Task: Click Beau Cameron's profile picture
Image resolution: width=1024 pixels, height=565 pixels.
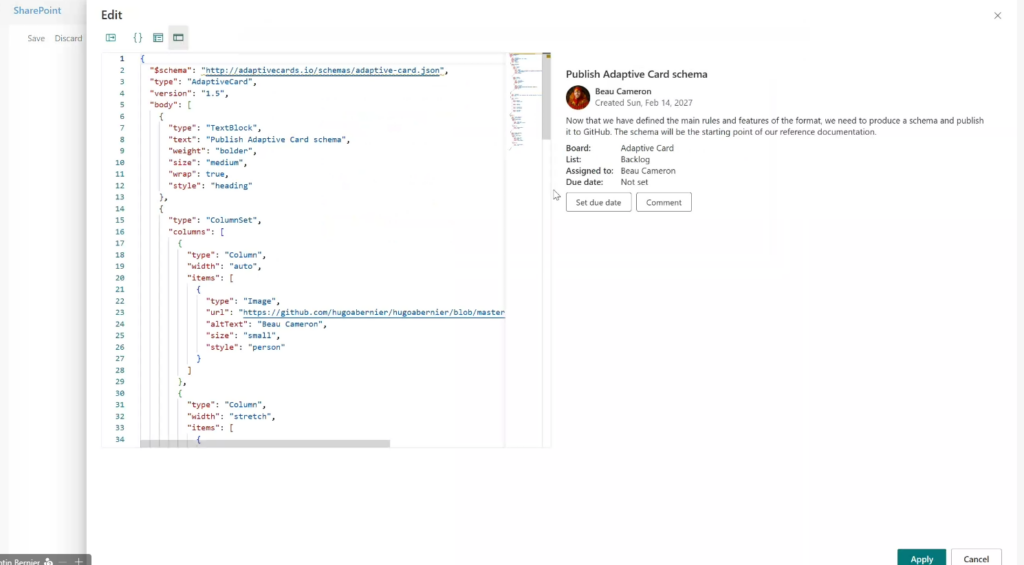Action: click(578, 97)
